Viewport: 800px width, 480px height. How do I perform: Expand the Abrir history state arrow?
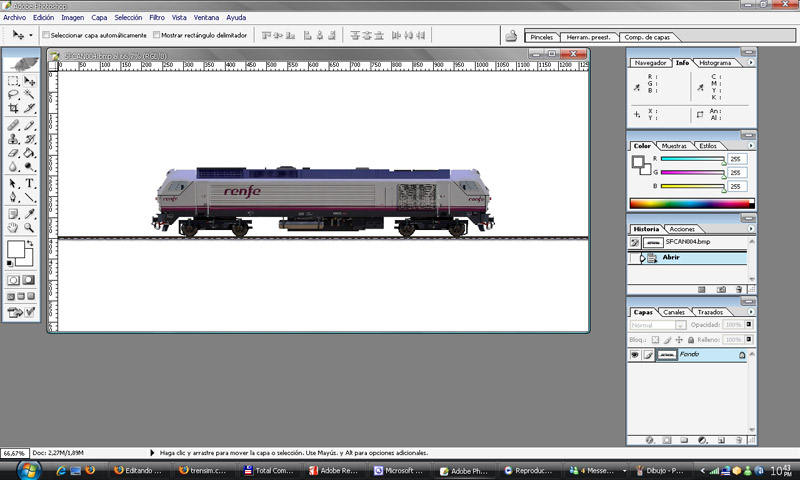tap(642, 258)
